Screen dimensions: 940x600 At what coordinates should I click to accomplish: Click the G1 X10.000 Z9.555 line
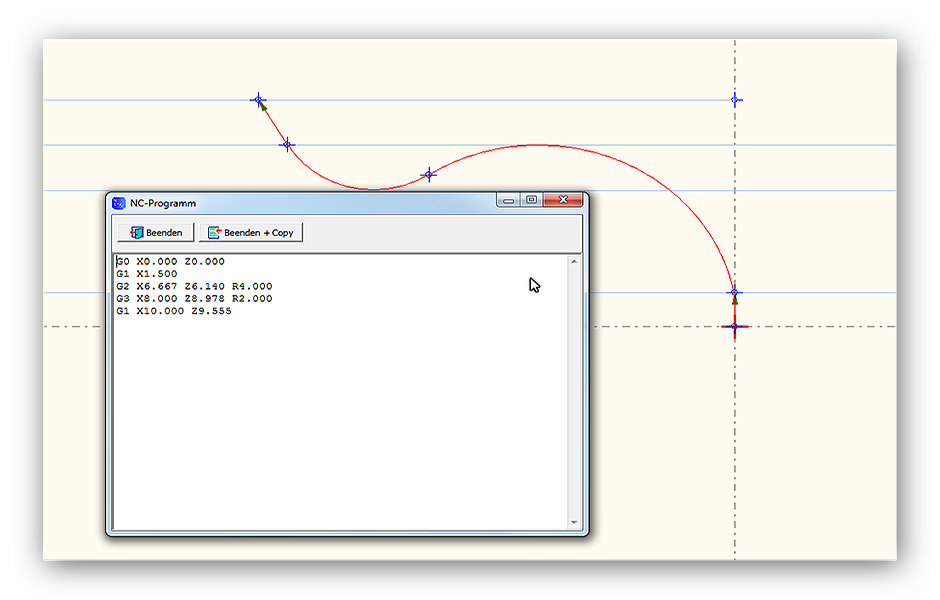[174, 311]
